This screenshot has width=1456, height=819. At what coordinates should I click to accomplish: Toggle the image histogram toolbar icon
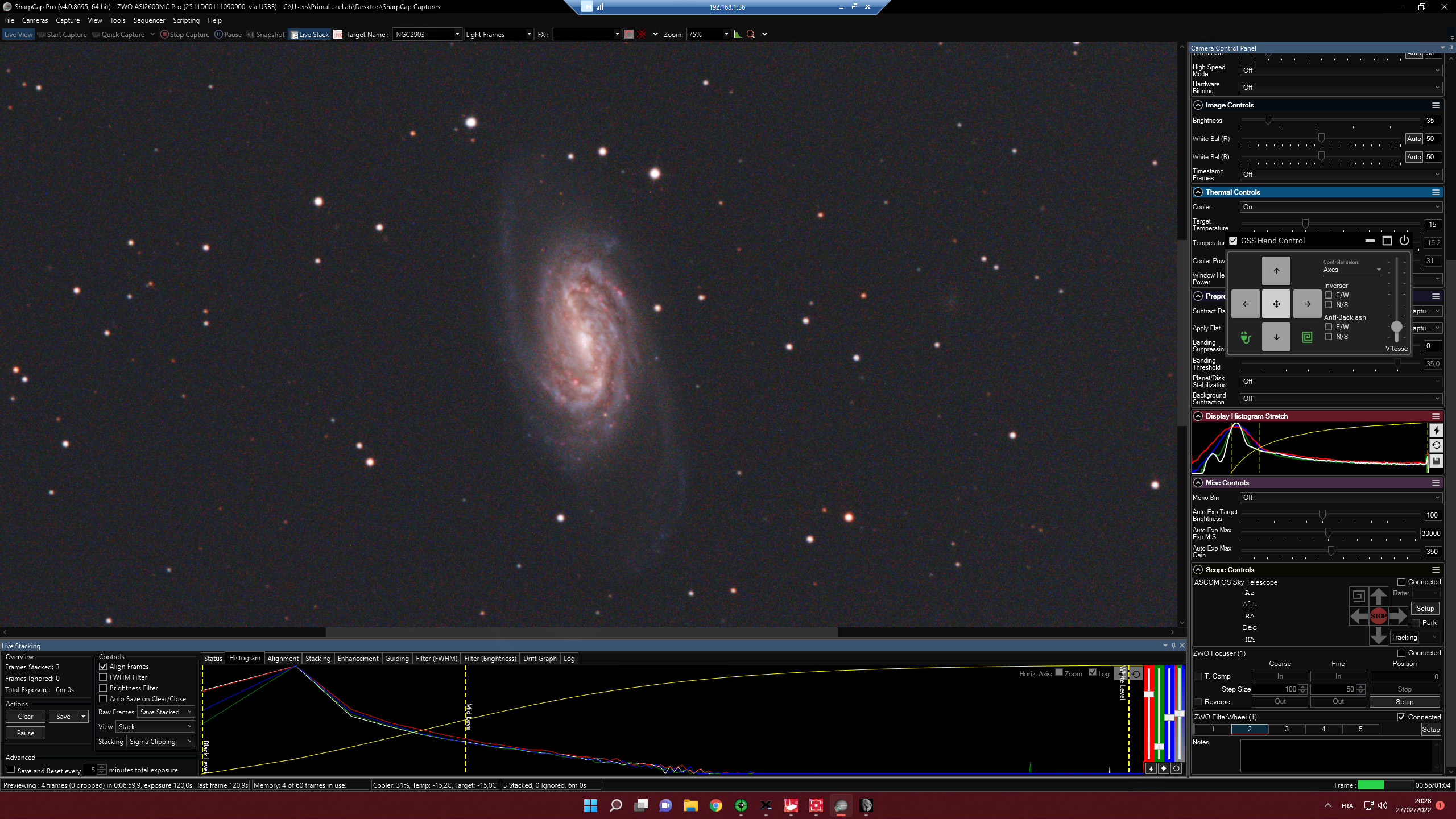[738, 35]
